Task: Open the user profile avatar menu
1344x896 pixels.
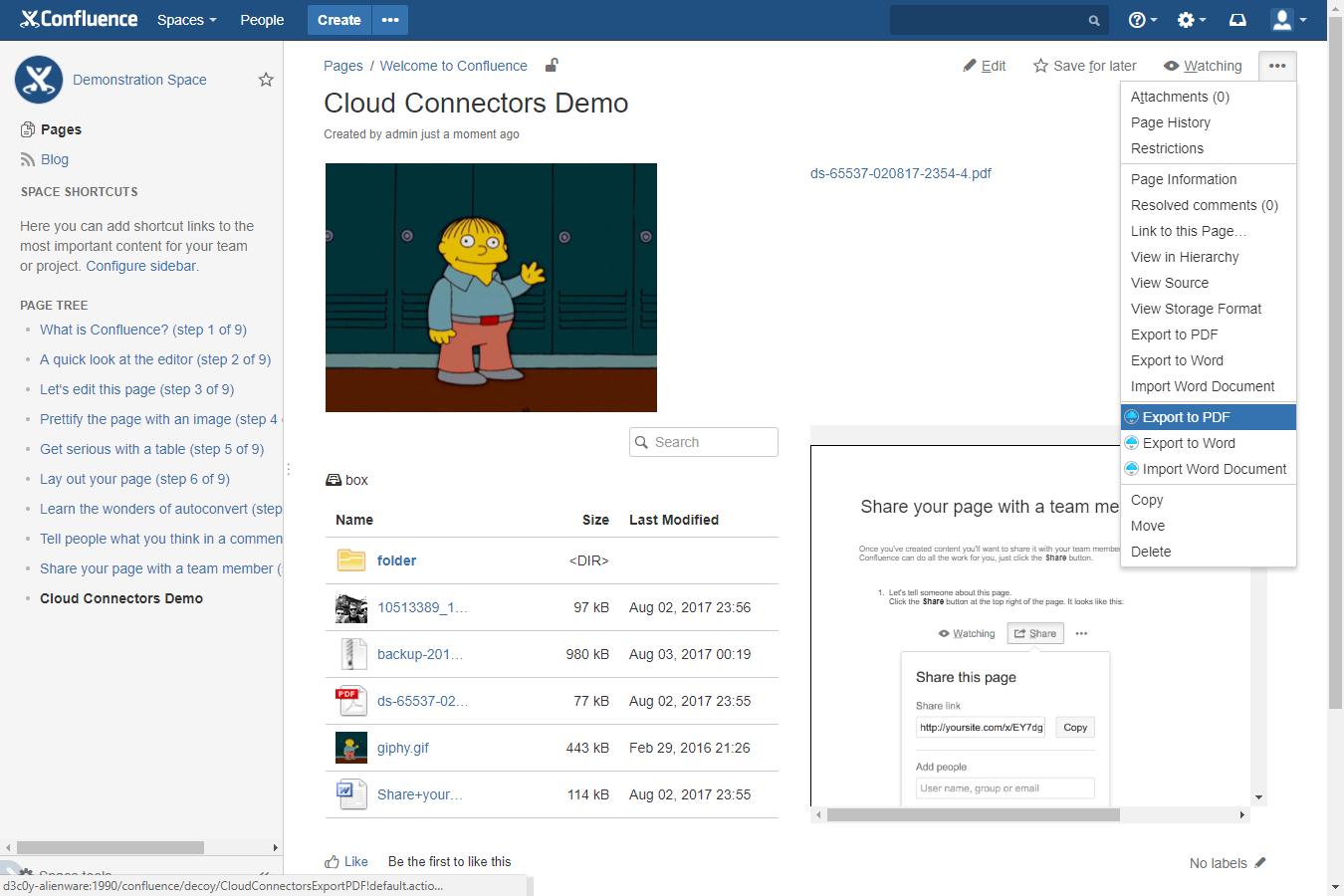Action: click(1289, 20)
